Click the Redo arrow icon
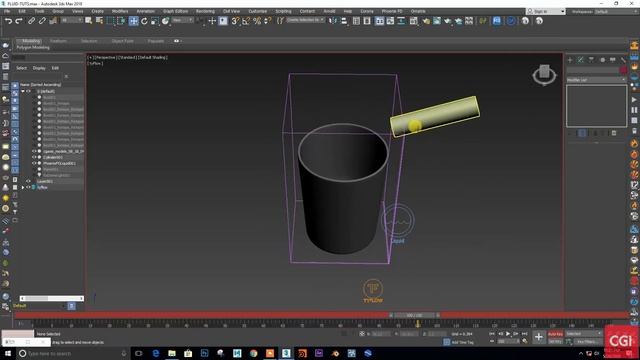Image resolution: width=640 pixels, height=360 pixels. tap(19, 21)
